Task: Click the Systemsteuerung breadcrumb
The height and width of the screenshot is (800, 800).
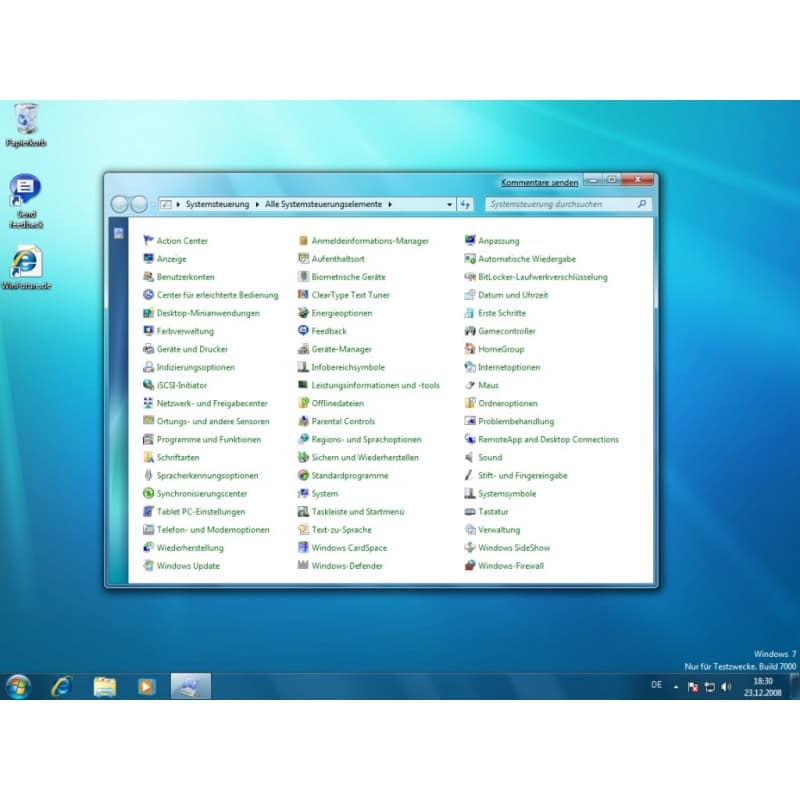Action: 217,204
